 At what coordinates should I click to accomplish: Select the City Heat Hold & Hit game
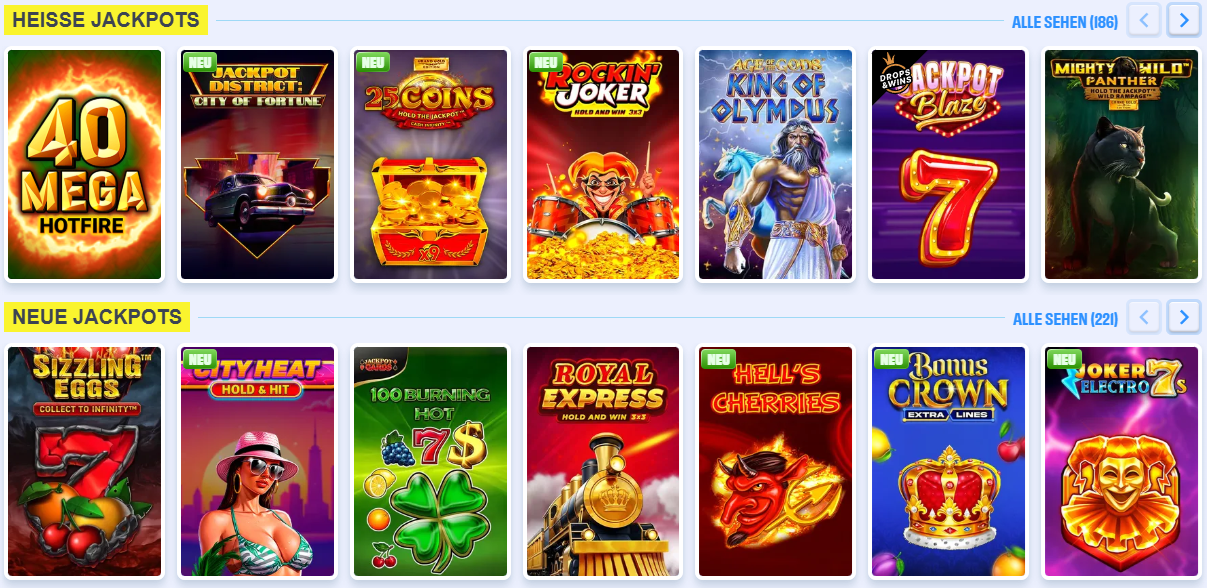pos(258,462)
